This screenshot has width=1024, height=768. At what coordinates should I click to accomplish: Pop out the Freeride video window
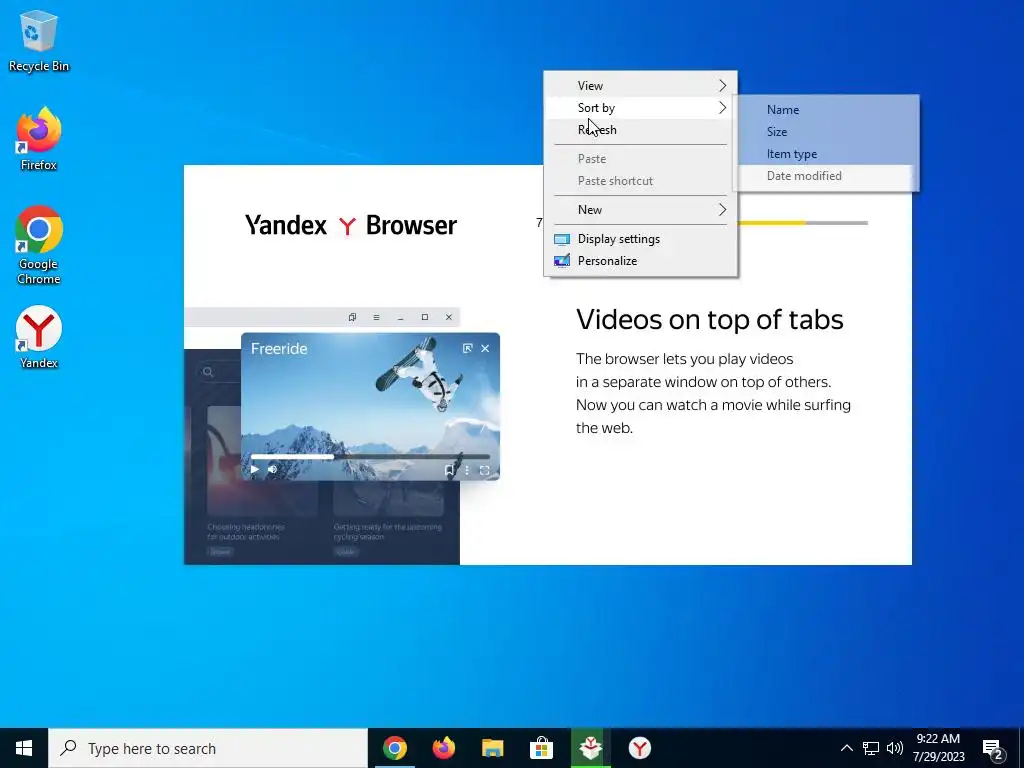(468, 349)
